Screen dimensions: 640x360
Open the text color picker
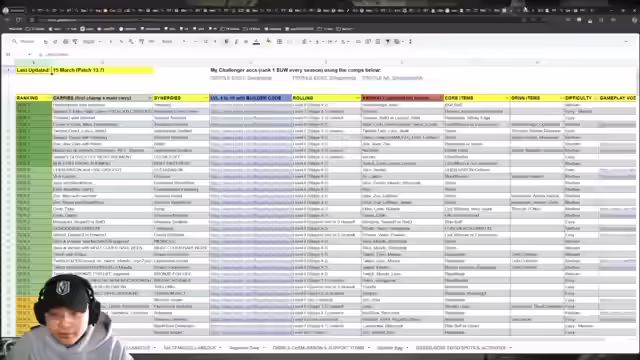[x=256, y=42]
